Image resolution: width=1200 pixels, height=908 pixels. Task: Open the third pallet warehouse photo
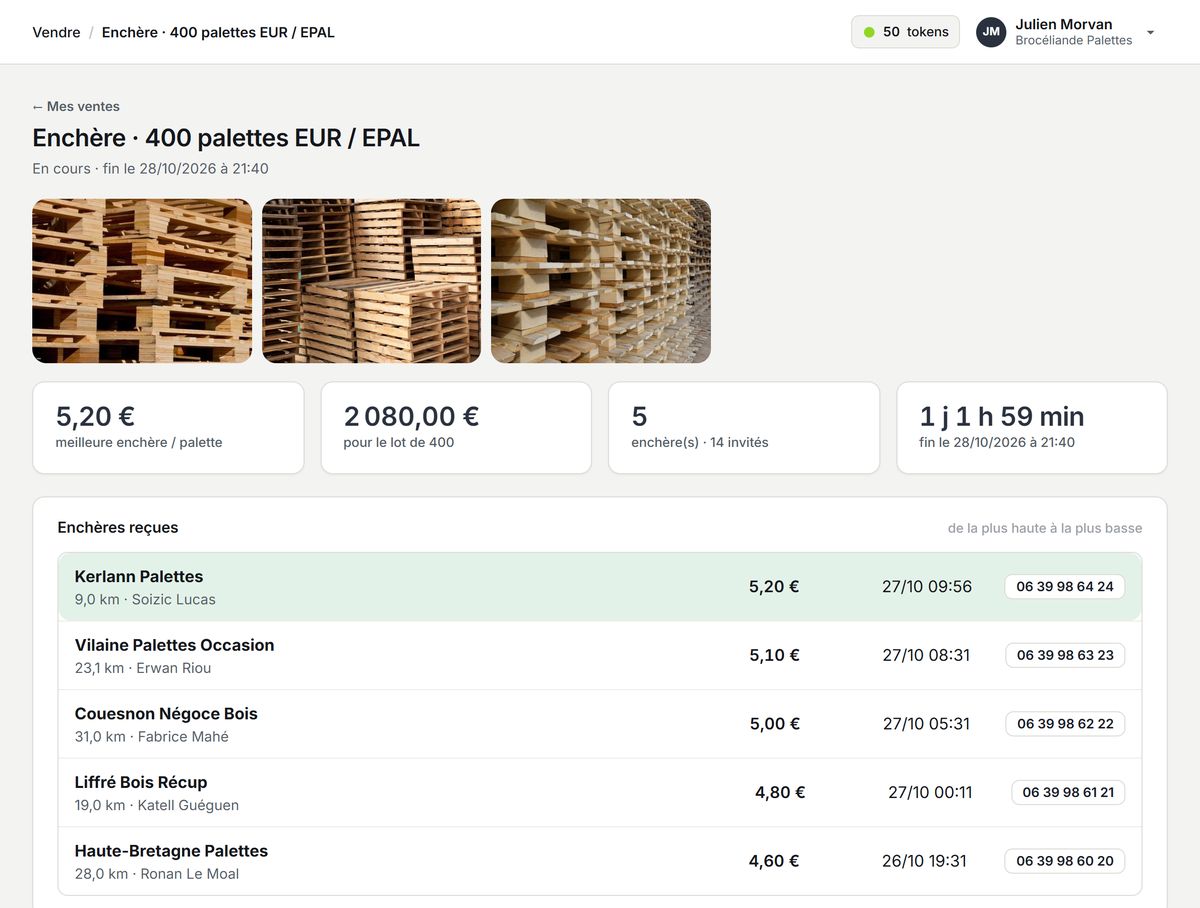tap(601, 281)
